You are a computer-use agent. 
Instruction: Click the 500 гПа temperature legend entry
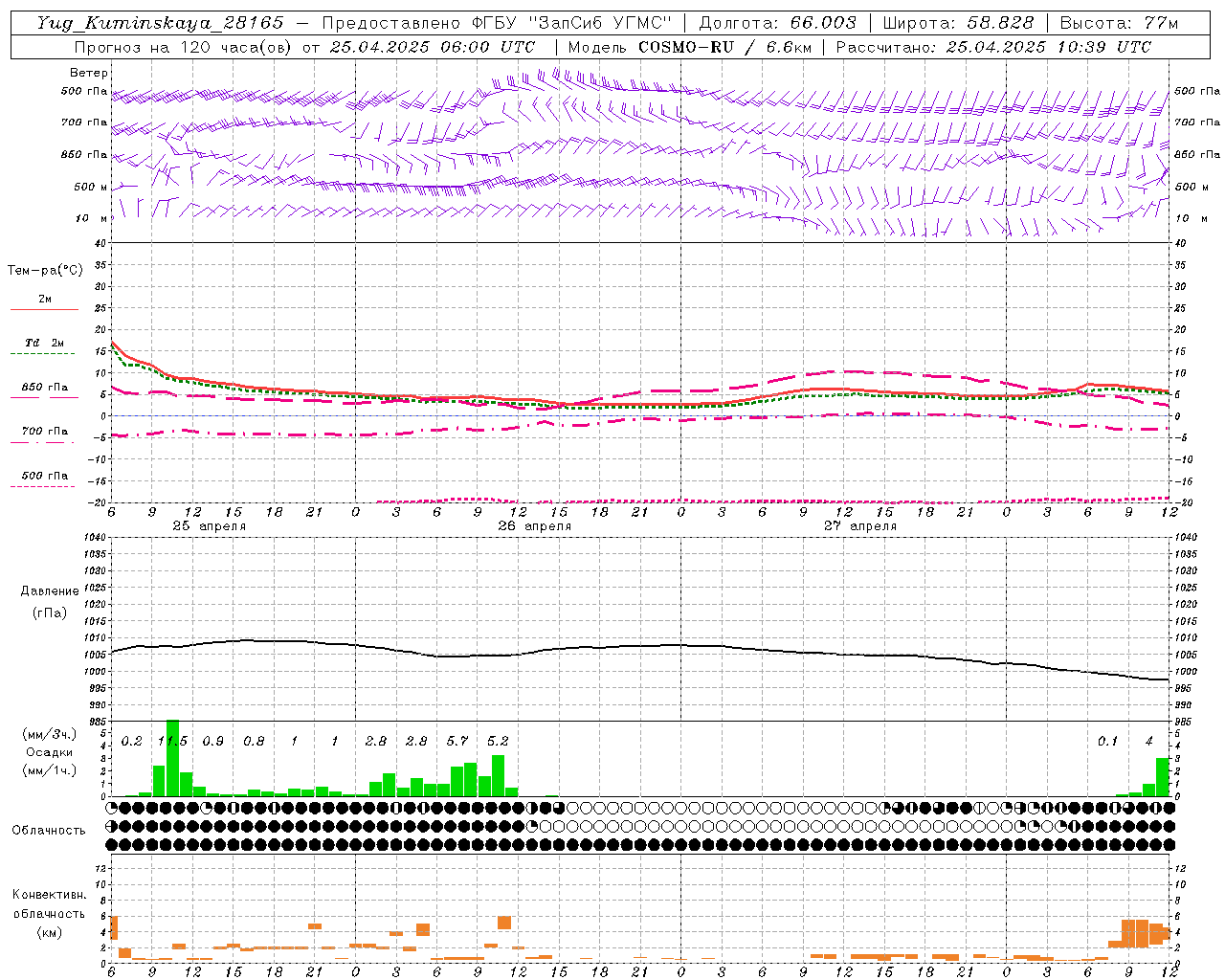[x=45, y=476]
